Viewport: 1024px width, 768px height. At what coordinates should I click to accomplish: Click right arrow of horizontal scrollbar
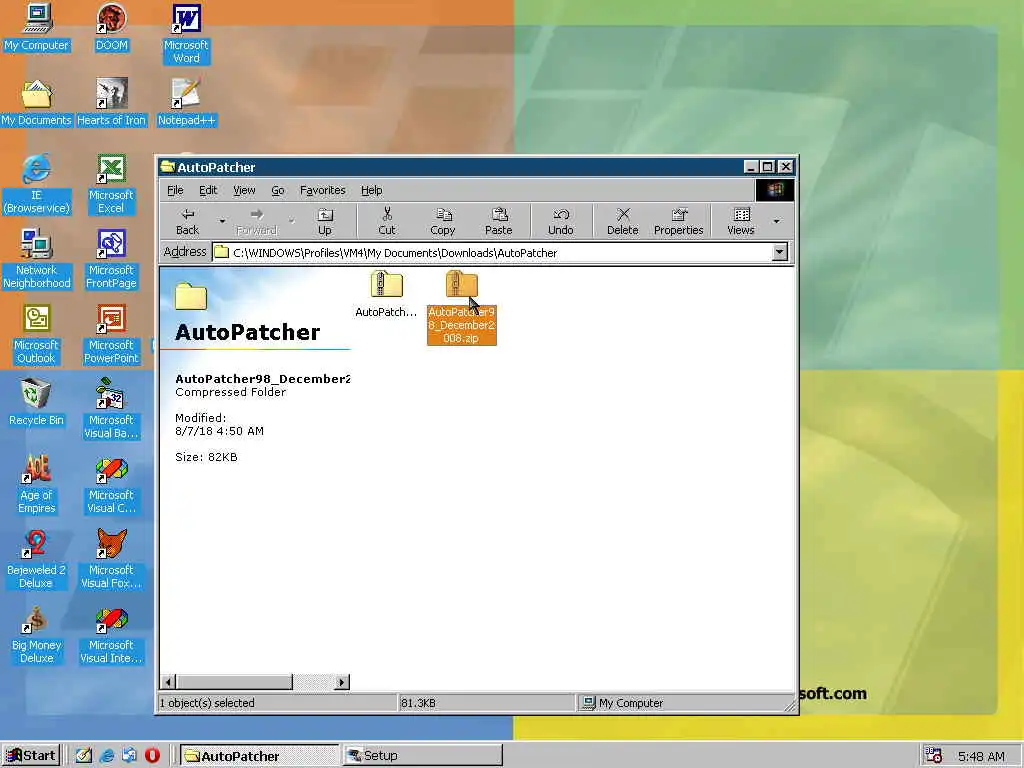point(342,682)
